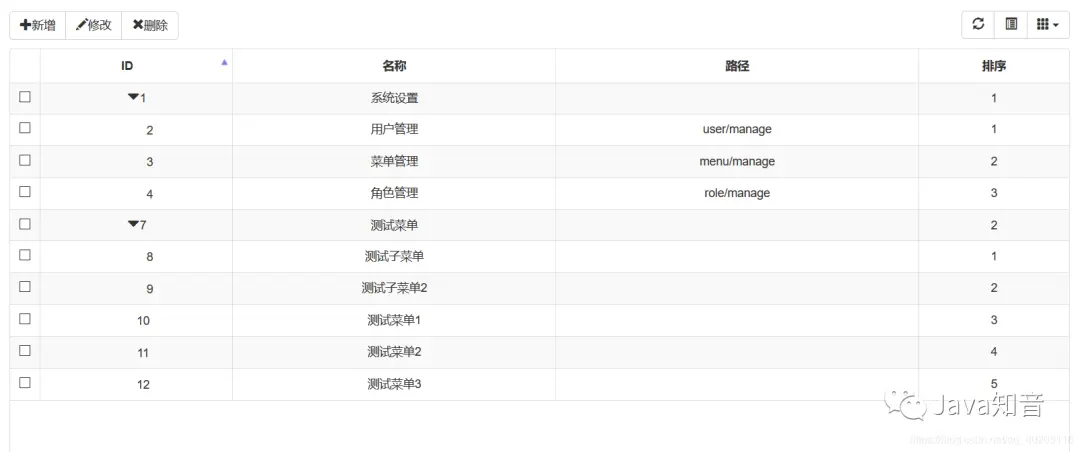Click the role/manage path cell
The image size is (1080, 452).
point(737,194)
